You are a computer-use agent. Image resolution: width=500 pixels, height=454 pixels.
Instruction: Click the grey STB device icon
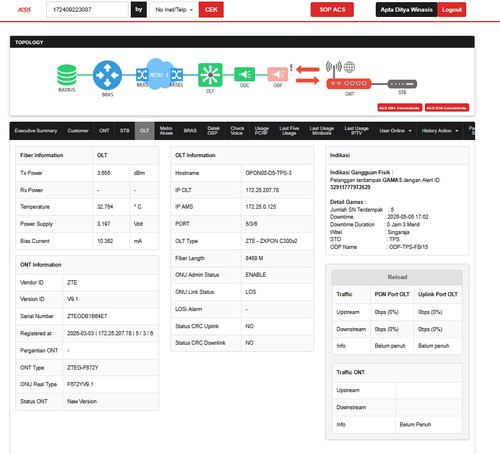click(402, 84)
